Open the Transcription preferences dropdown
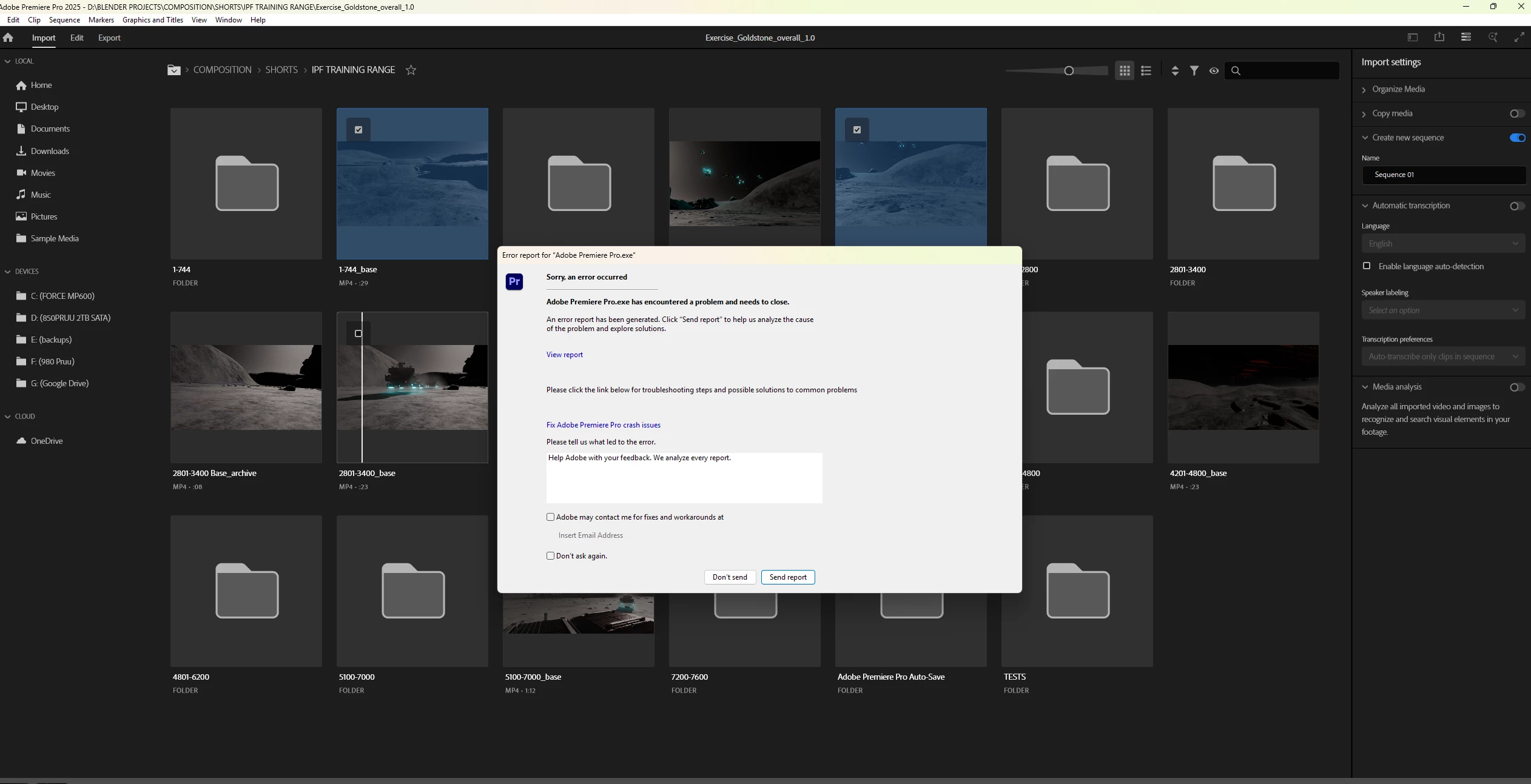 [x=1442, y=357]
